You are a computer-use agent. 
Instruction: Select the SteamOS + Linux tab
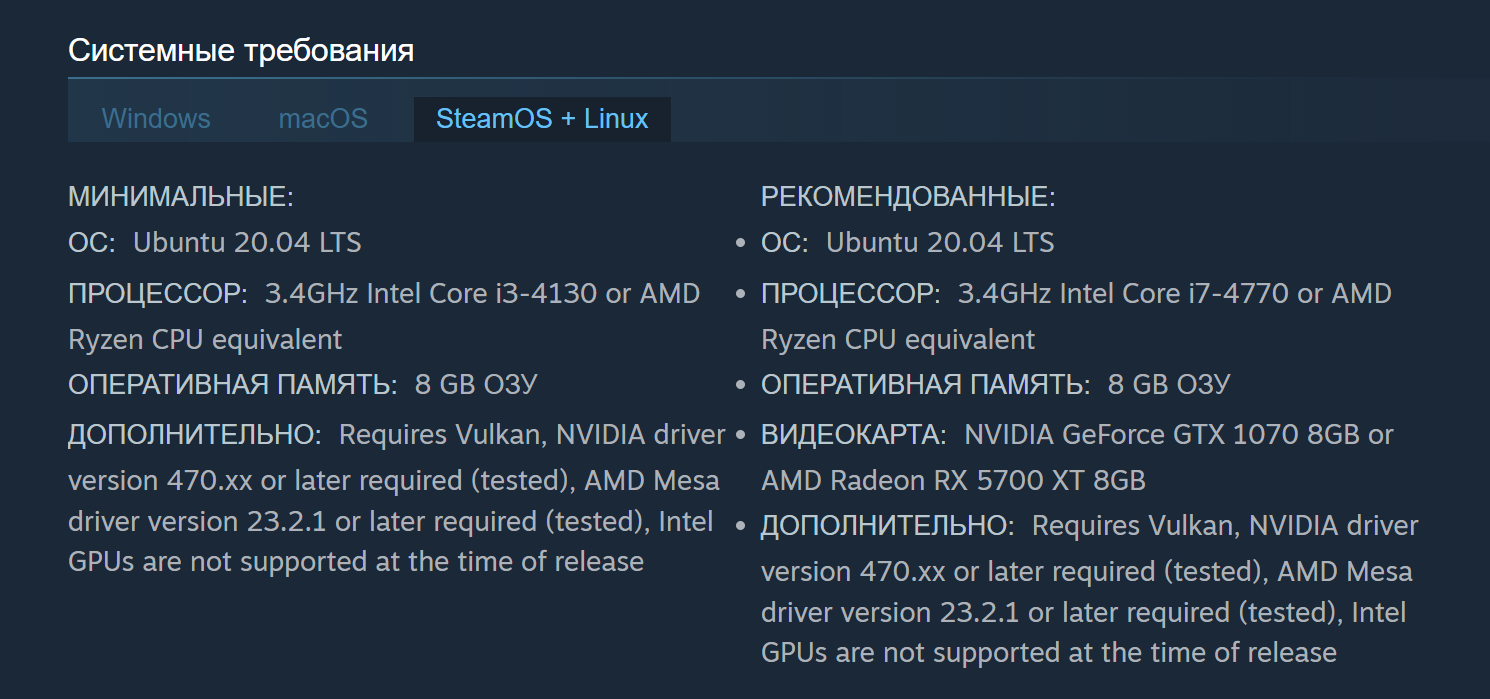(542, 119)
